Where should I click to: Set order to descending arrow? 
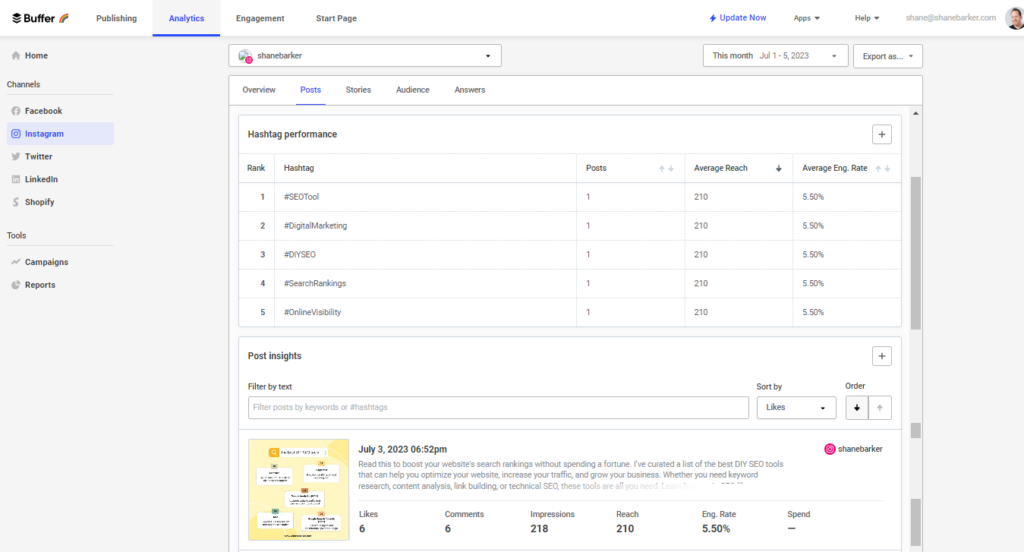tap(857, 408)
